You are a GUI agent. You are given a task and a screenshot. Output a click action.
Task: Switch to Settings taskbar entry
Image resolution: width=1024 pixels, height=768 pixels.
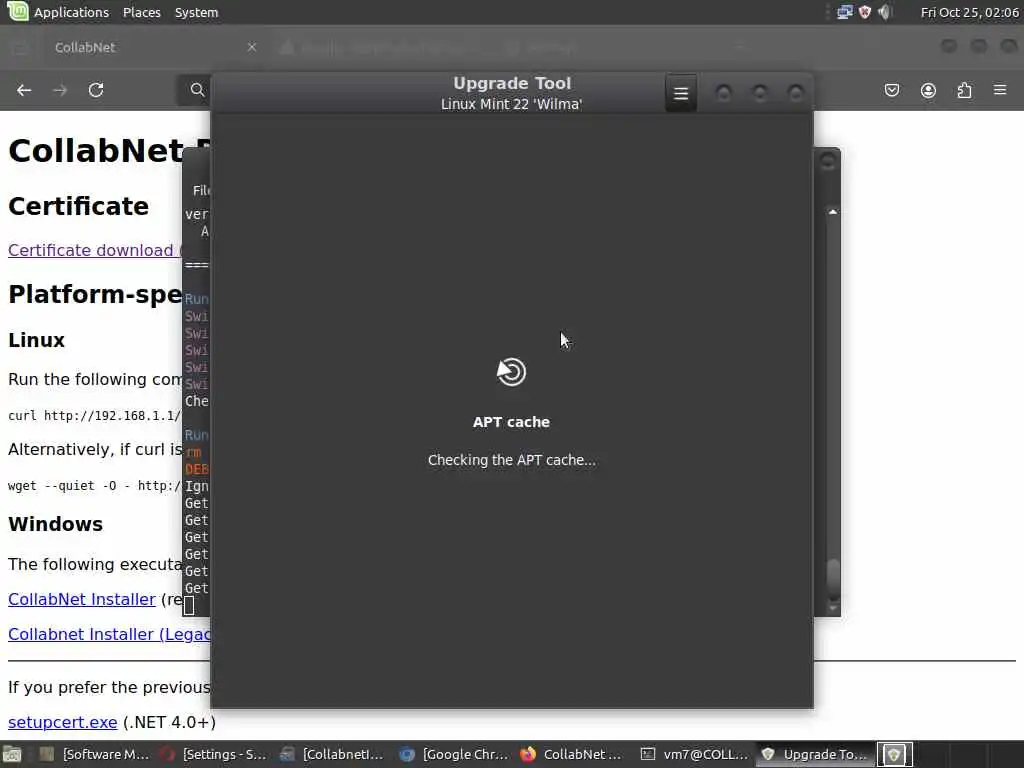[216, 754]
